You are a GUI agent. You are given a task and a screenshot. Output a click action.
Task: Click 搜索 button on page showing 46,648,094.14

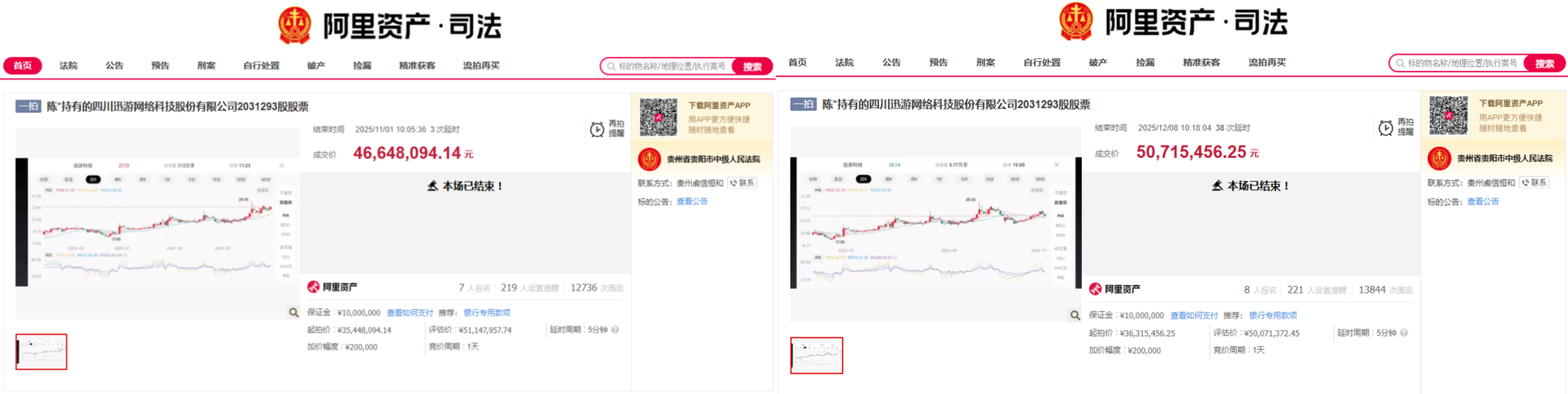coord(753,66)
